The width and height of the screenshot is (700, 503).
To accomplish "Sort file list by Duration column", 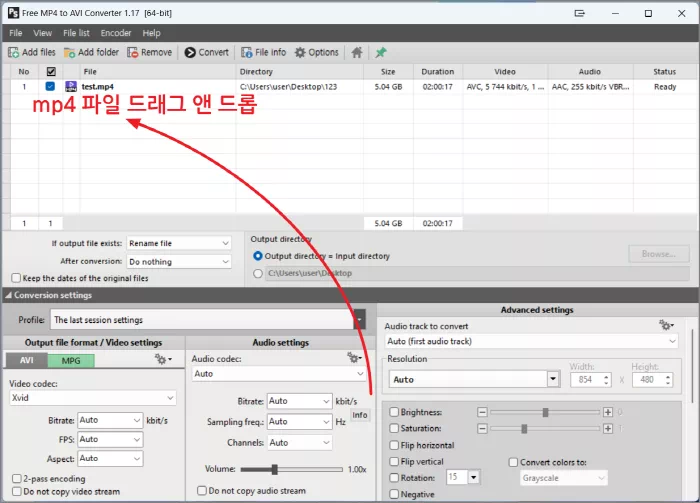I will point(438,71).
